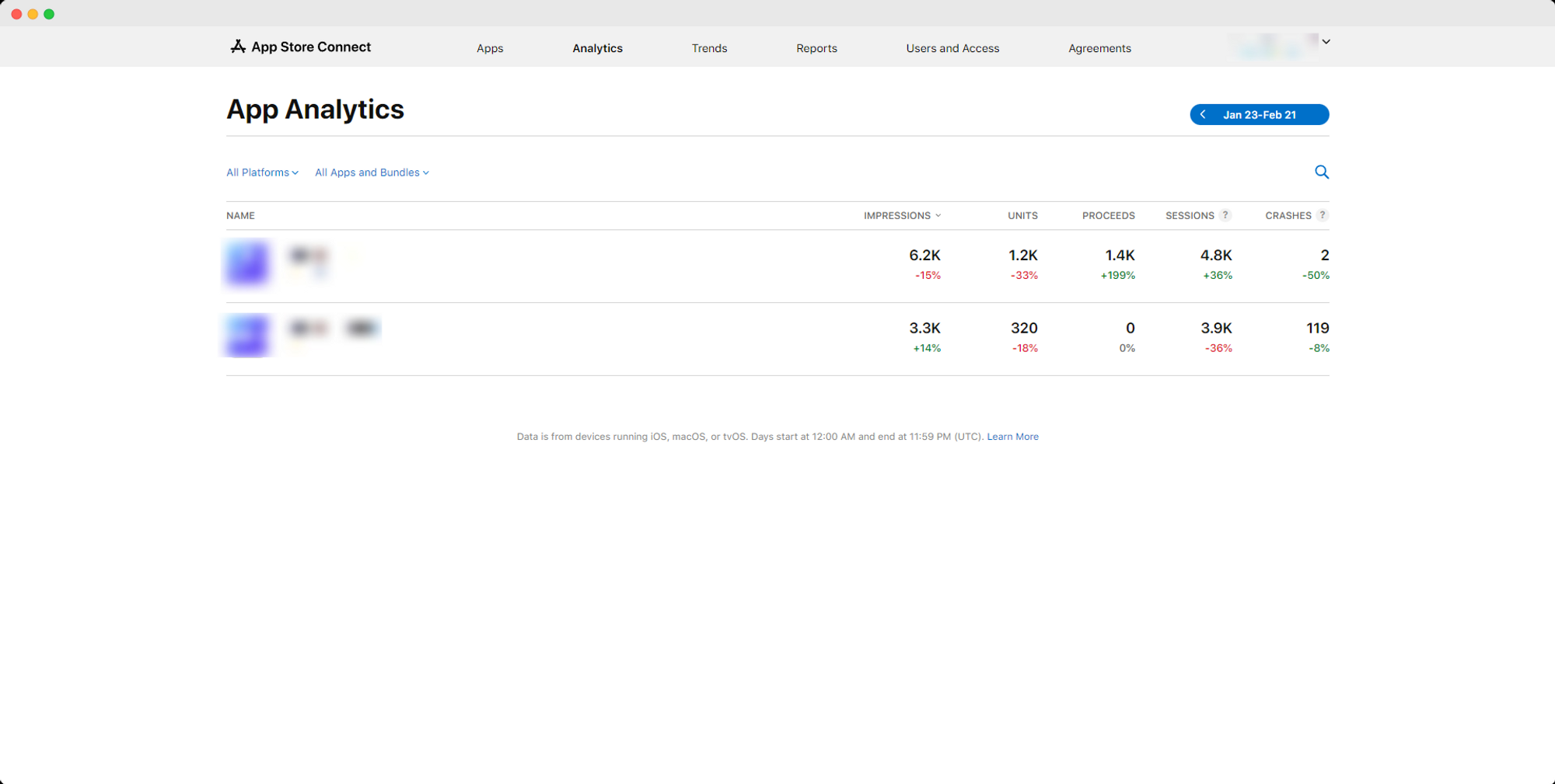The image size is (1555, 784).
Task: Select the 6.2K impressions value
Action: [x=924, y=255]
